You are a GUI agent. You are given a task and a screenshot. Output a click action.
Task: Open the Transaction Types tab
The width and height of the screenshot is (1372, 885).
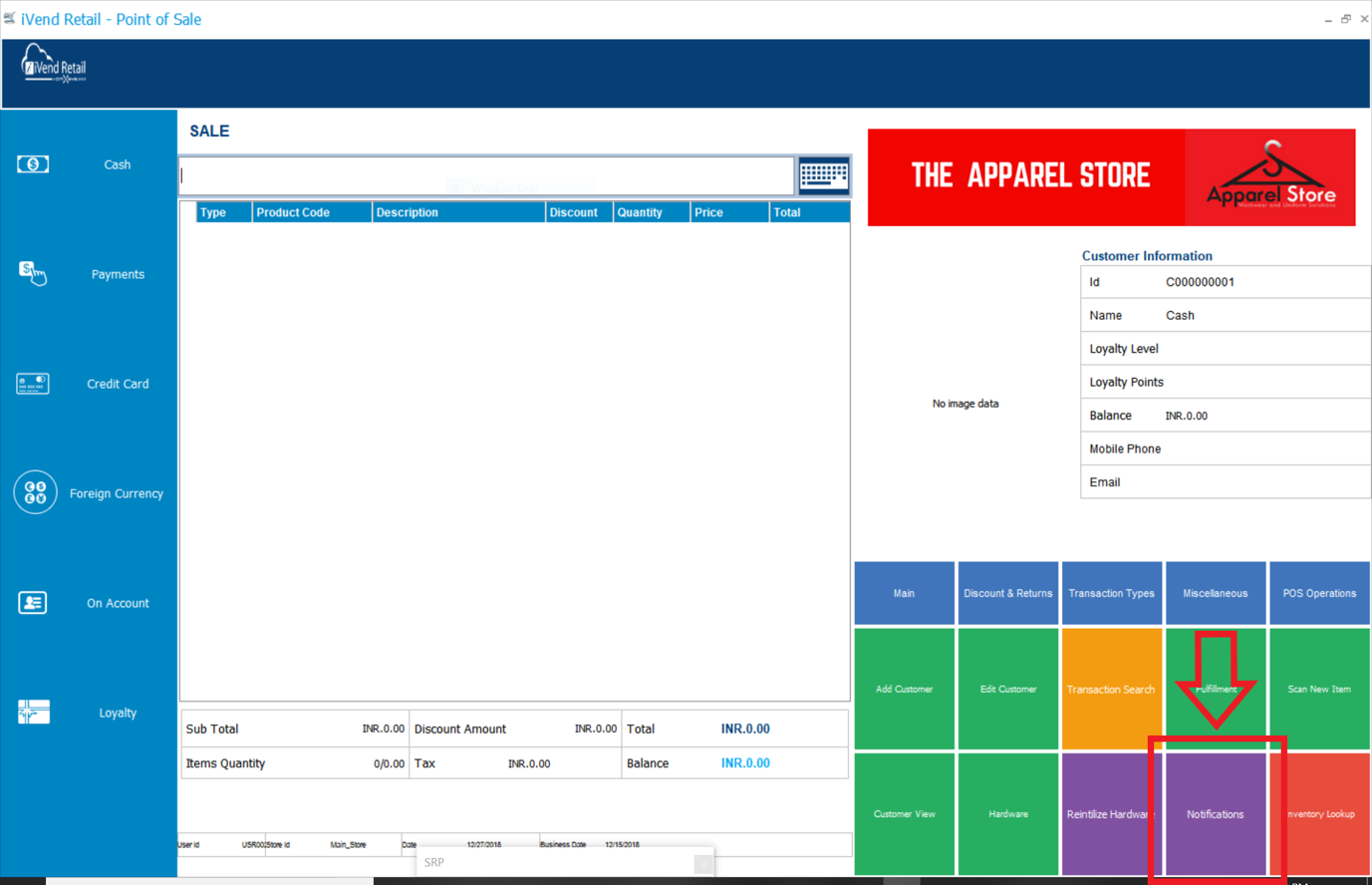pyautogui.click(x=1111, y=593)
